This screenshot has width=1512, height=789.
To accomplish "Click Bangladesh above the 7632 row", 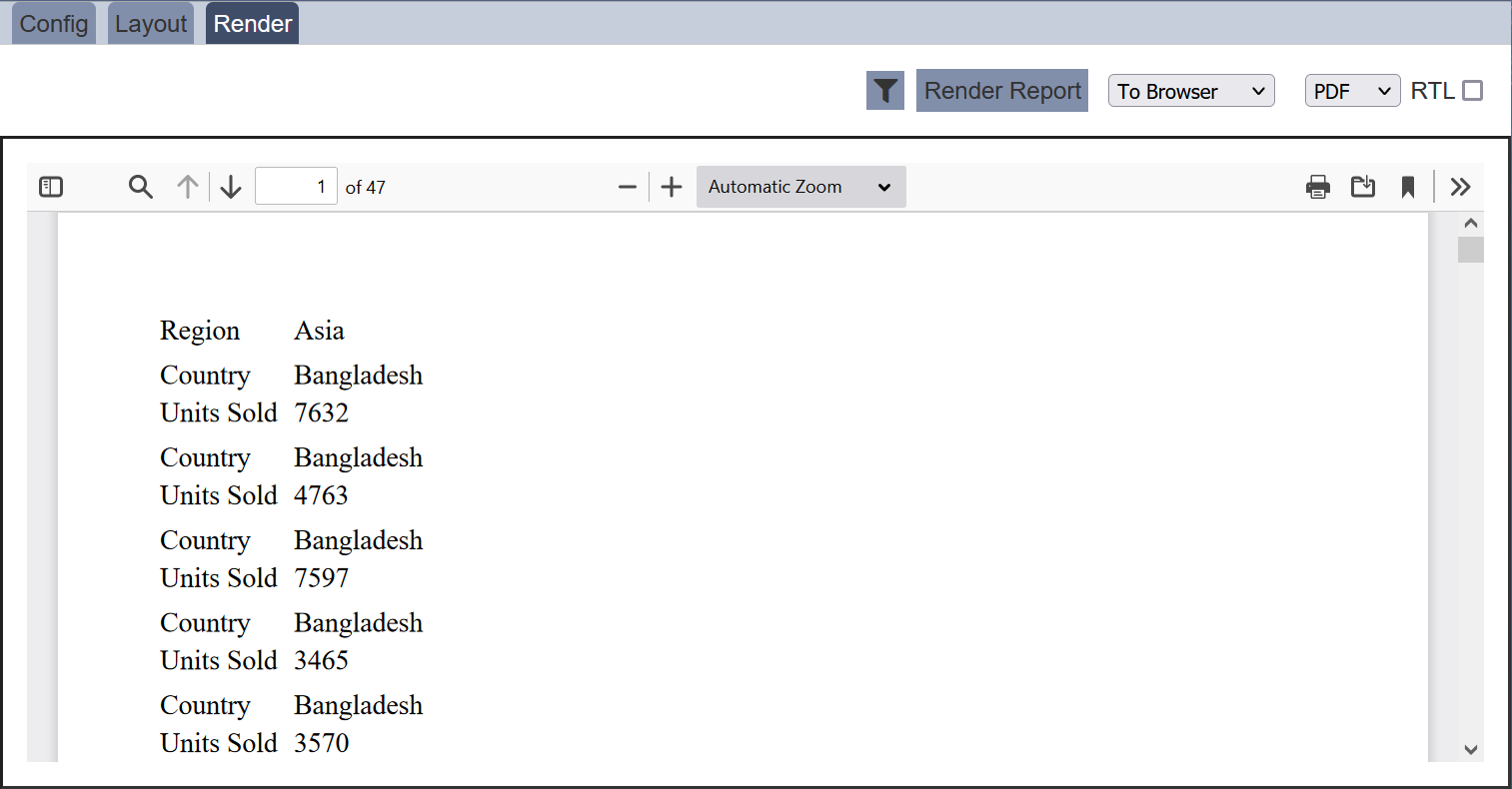I will pos(359,376).
